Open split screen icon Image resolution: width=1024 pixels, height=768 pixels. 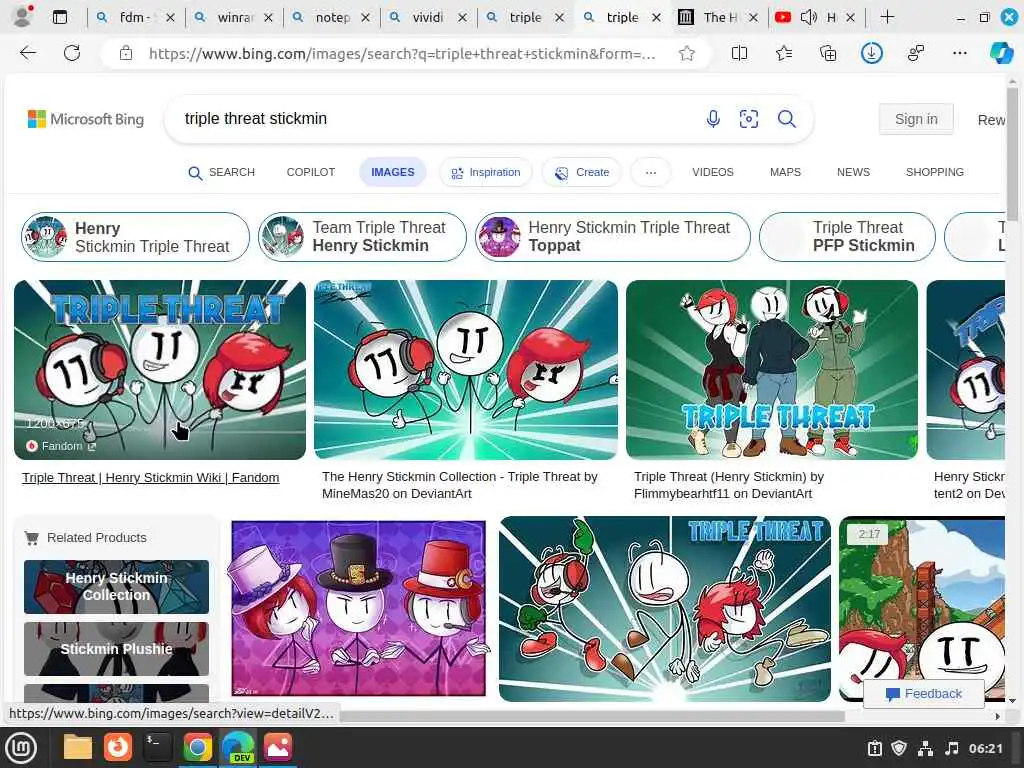[739, 53]
